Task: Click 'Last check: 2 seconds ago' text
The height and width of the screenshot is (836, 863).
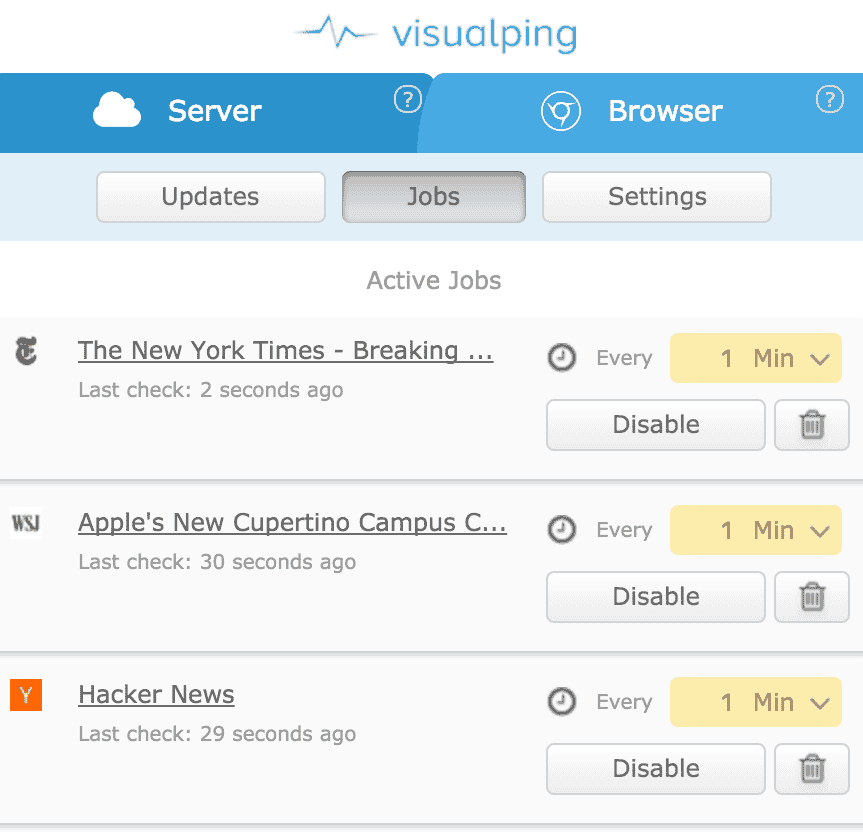Action: (x=211, y=390)
